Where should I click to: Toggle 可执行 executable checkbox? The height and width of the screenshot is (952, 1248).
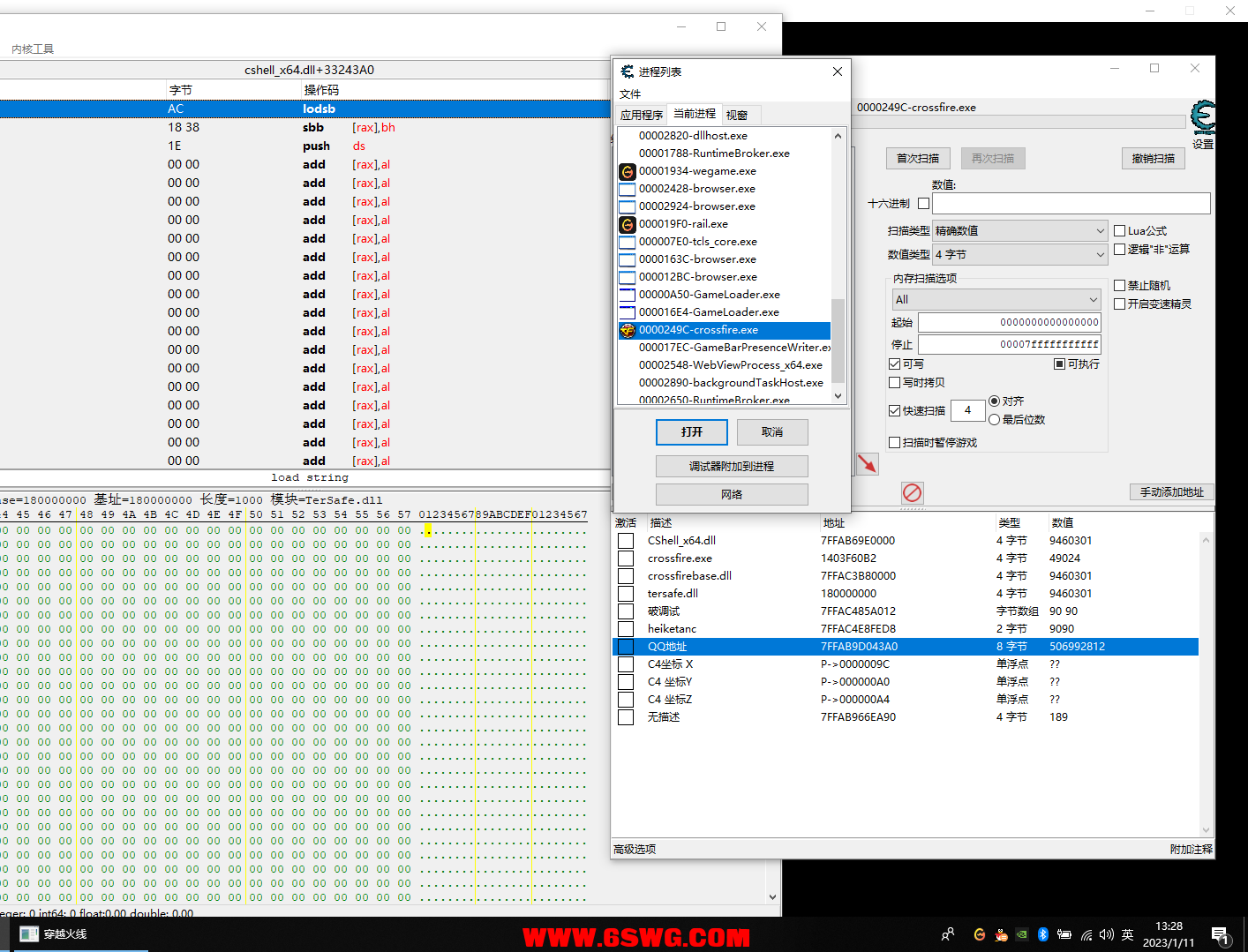(x=1059, y=364)
